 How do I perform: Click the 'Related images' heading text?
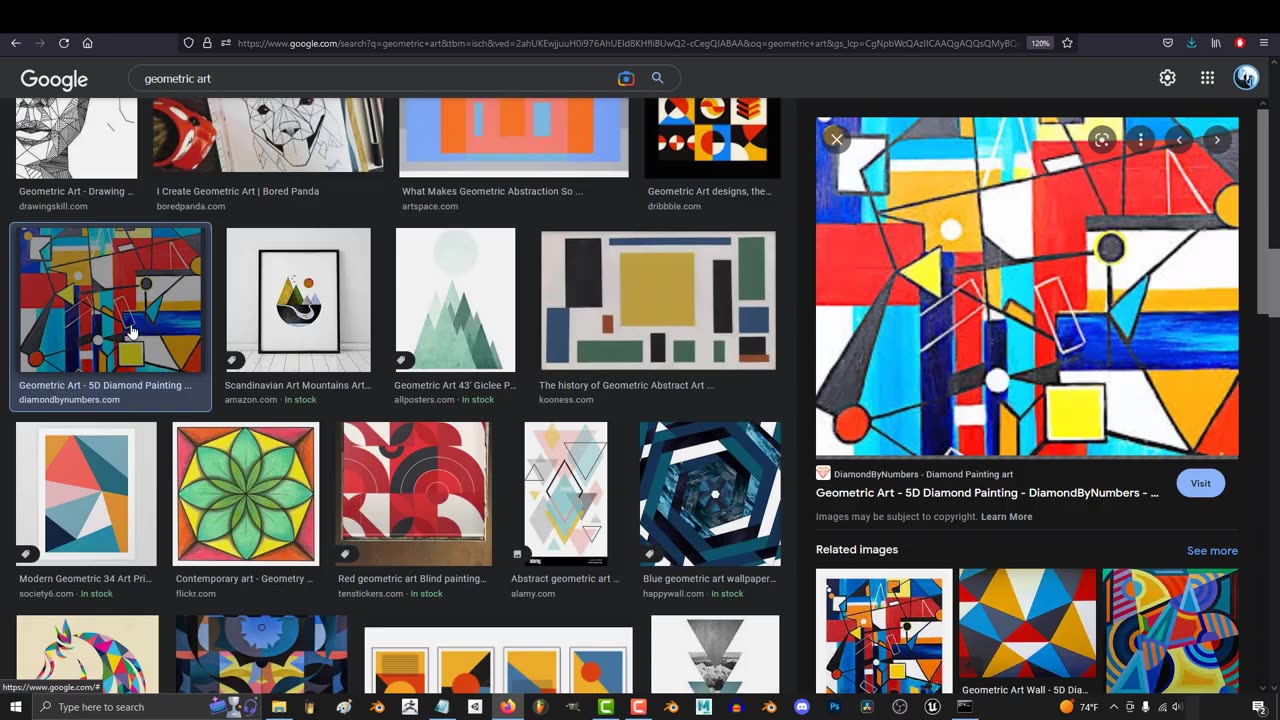click(857, 550)
